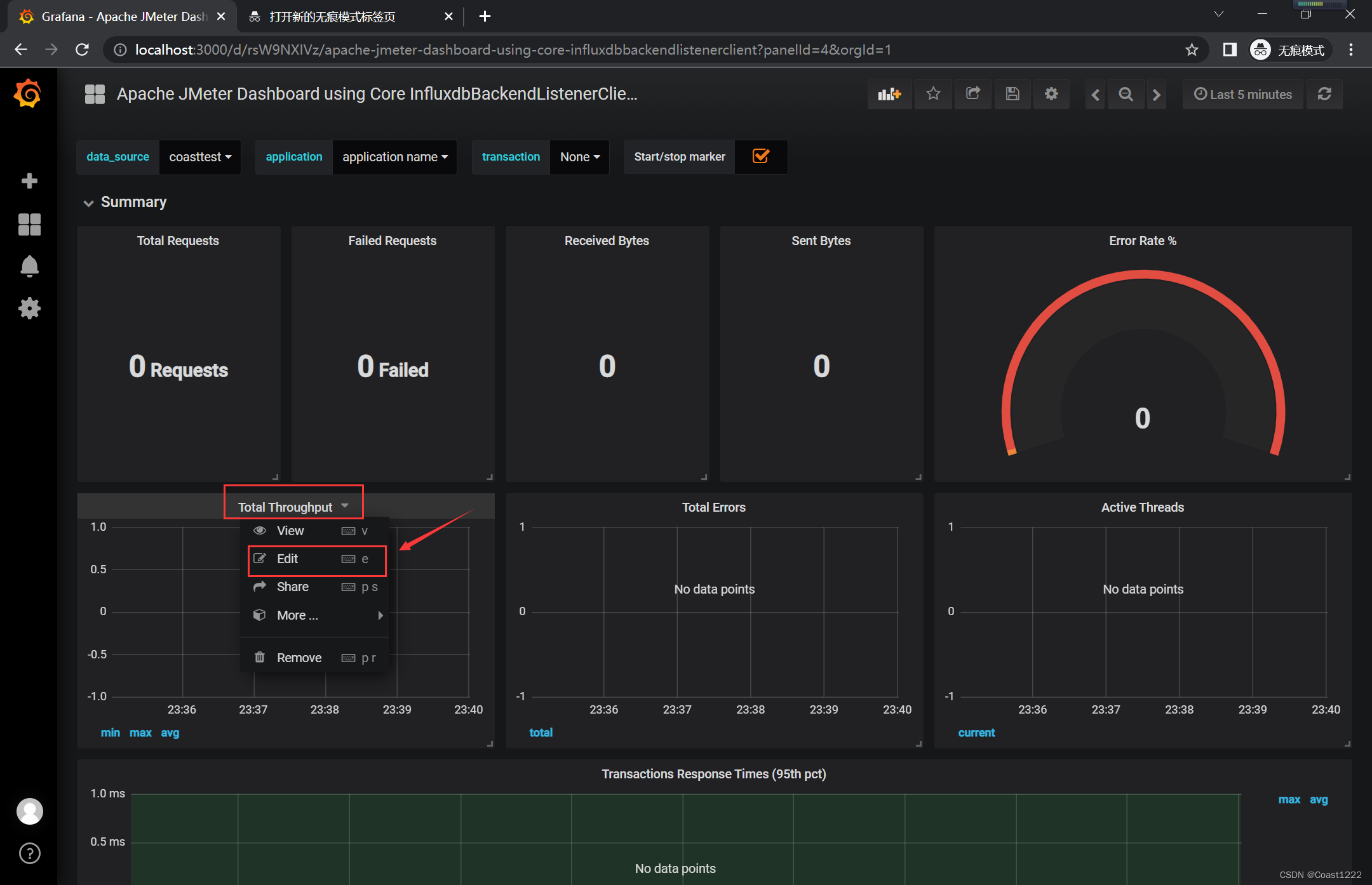
Task: Toggle the min series in Total Throughput legend
Action: (x=110, y=733)
